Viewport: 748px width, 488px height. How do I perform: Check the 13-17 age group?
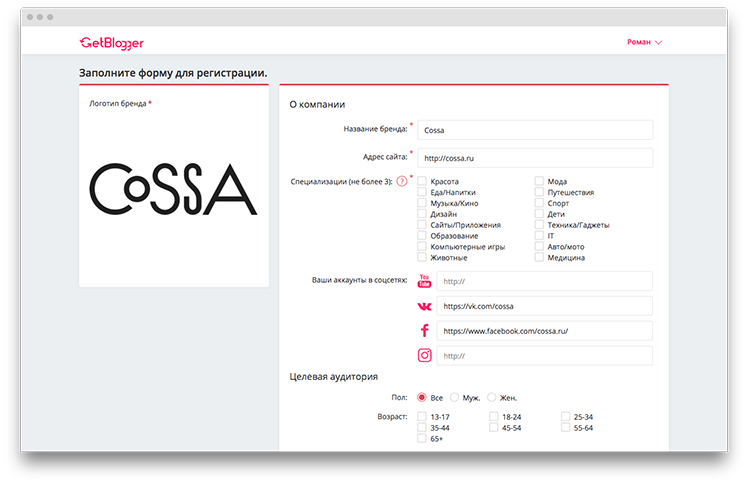click(x=422, y=416)
